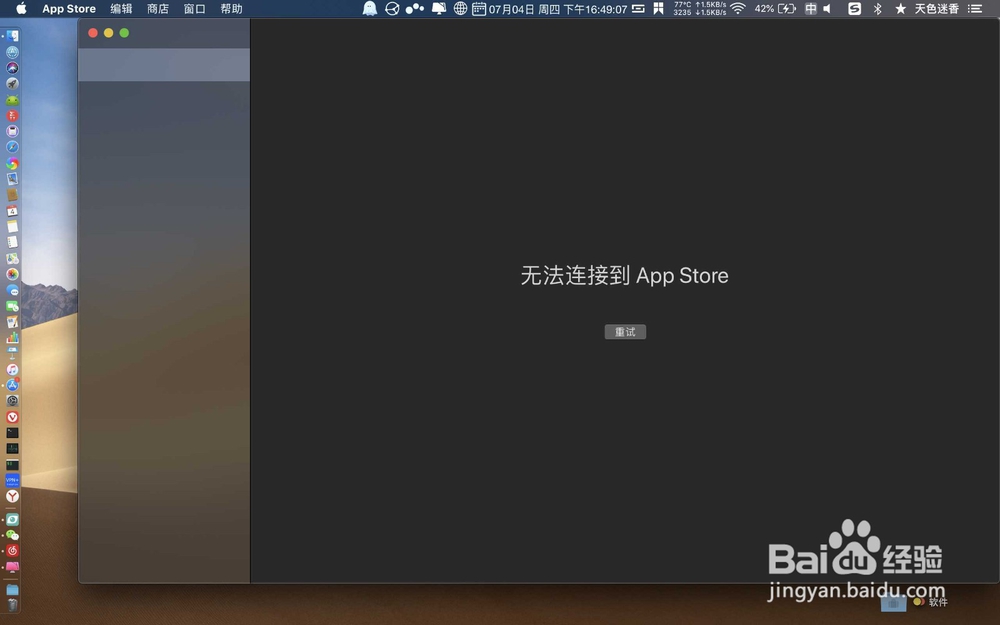Image resolution: width=1000 pixels, height=625 pixels.
Task: Open the 天色迷香 user menu
Action: click(x=937, y=8)
